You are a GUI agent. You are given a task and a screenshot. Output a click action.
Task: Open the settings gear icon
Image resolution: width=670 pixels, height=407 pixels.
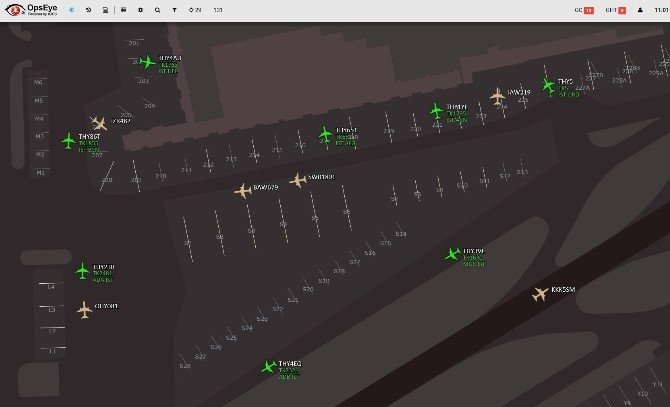141,10
